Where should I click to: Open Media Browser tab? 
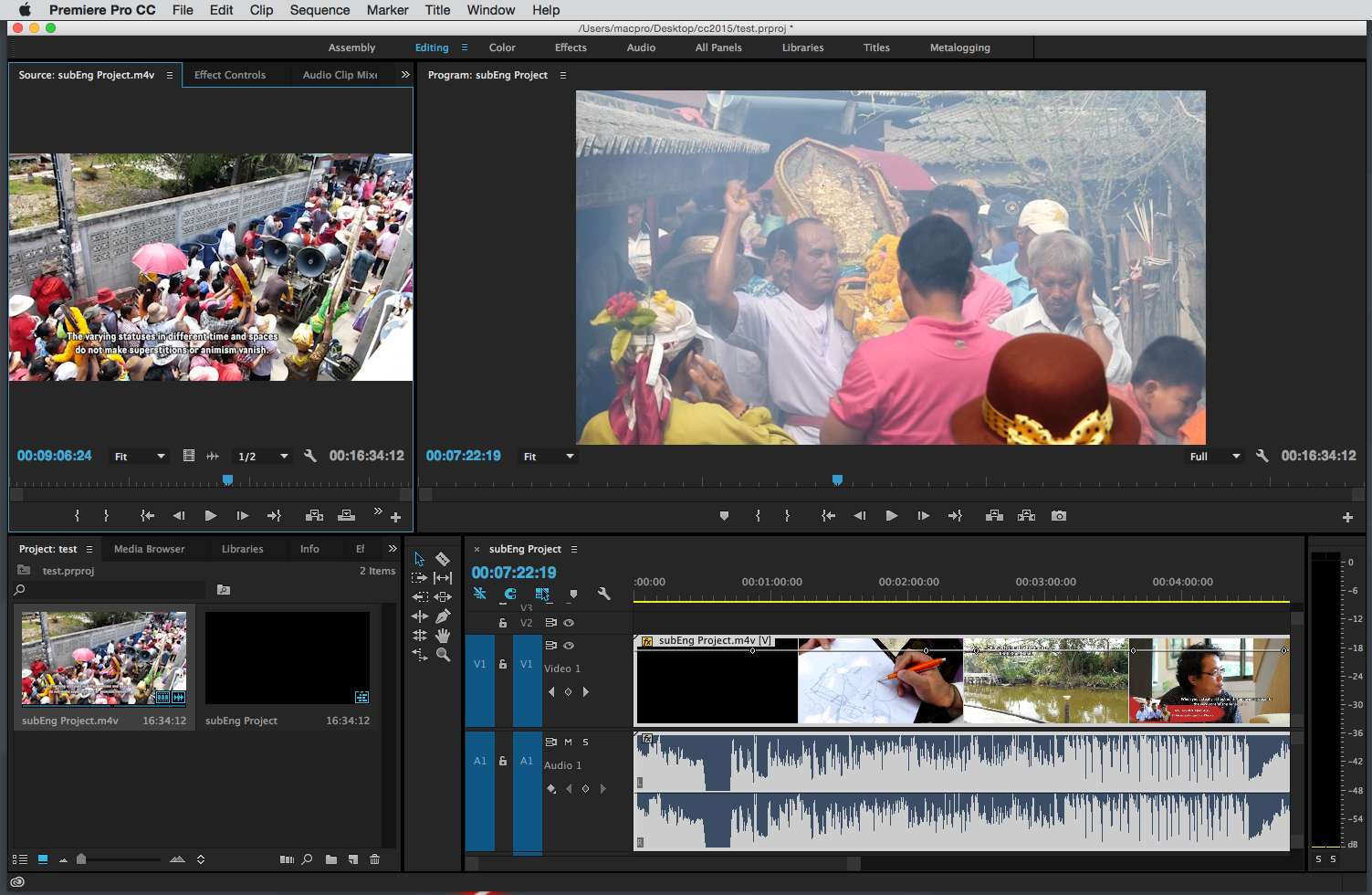(149, 549)
